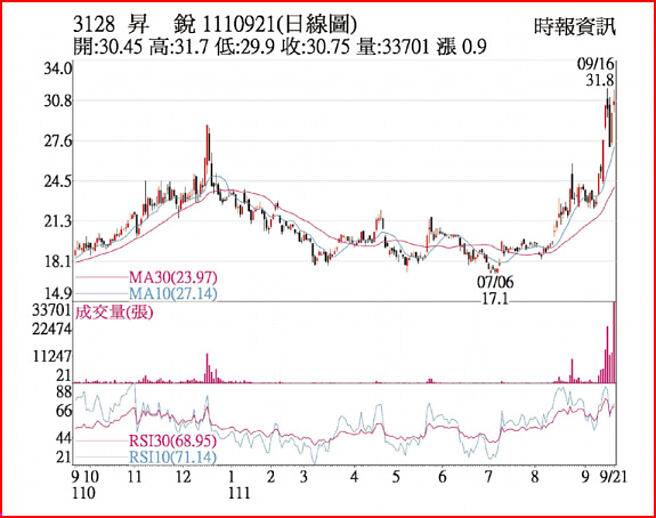Click the '成交量(張)' volume panel label
The image size is (656, 518).
(x=114, y=313)
